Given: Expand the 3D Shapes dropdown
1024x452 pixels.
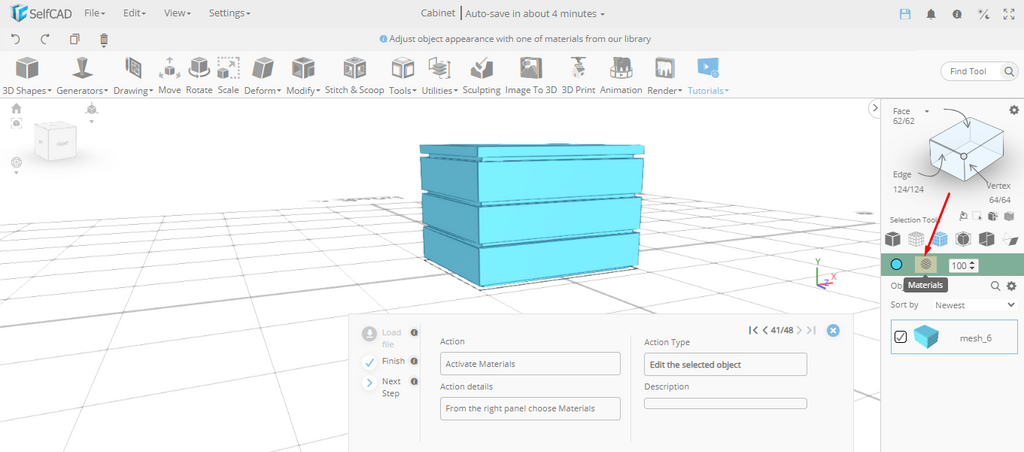Looking at the screenshot, I should (x=27, y=76).
